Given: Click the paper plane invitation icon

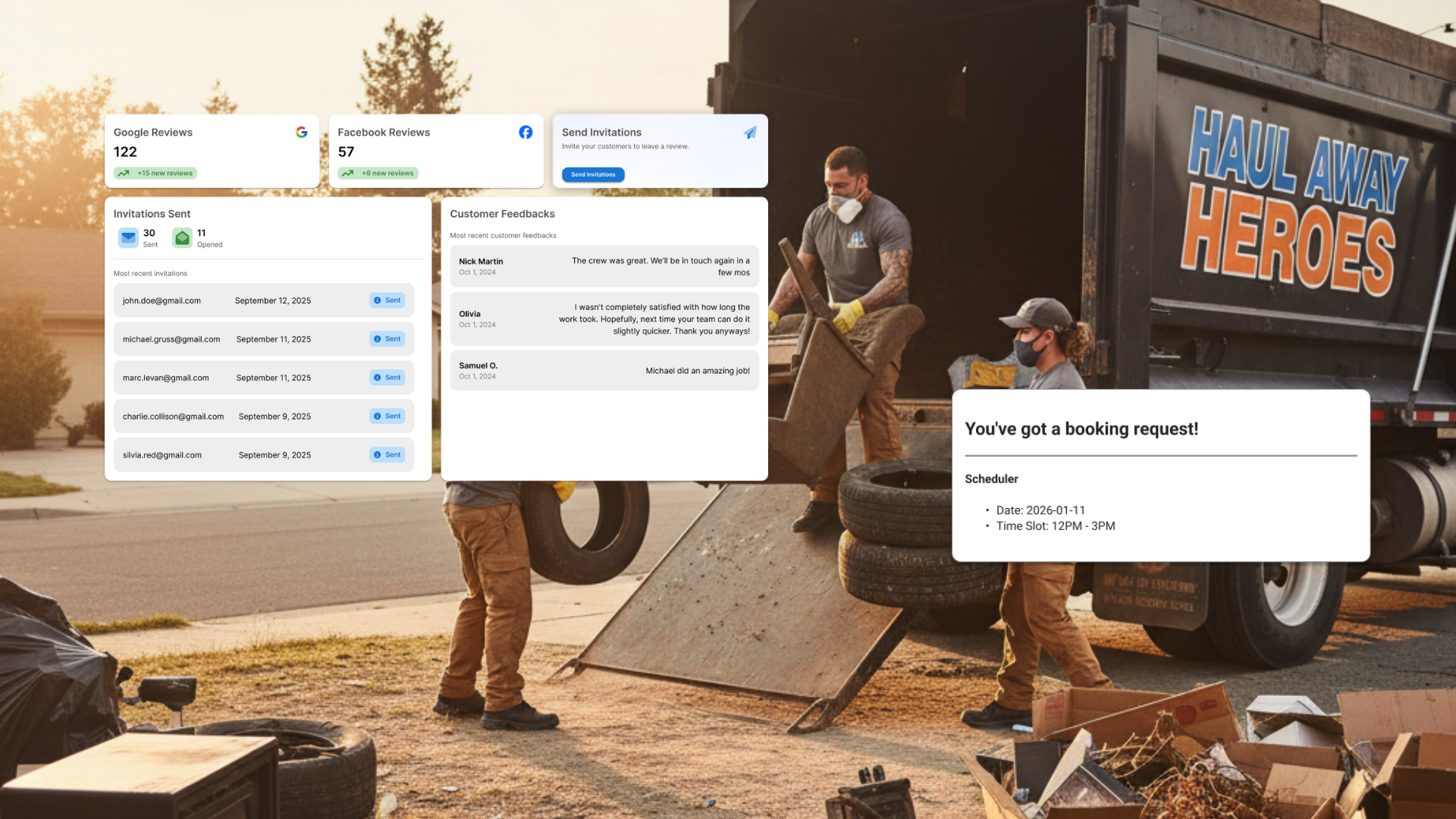Looking at the screenshot, I should [x=749, y=133].
